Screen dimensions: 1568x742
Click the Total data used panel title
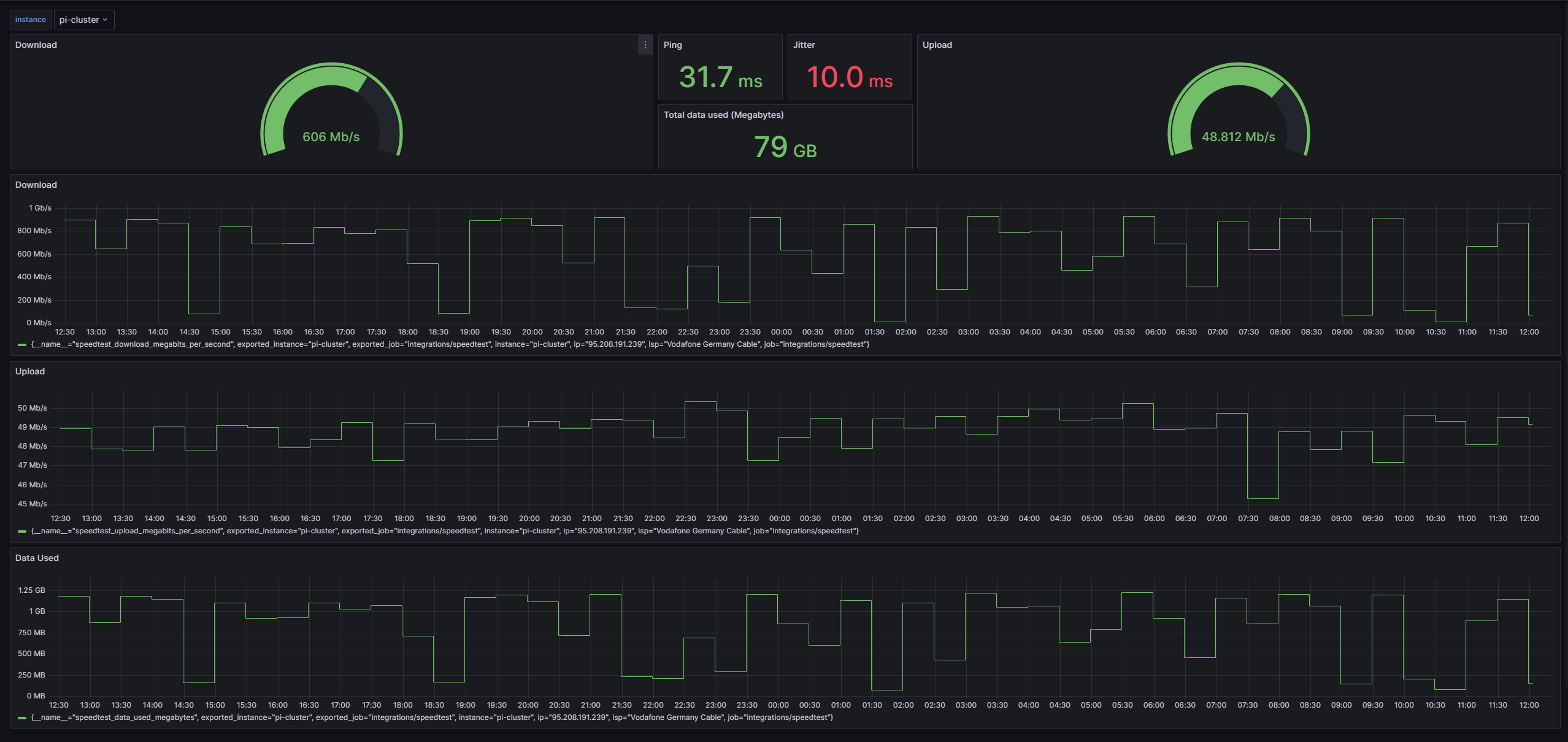[723, 115]
